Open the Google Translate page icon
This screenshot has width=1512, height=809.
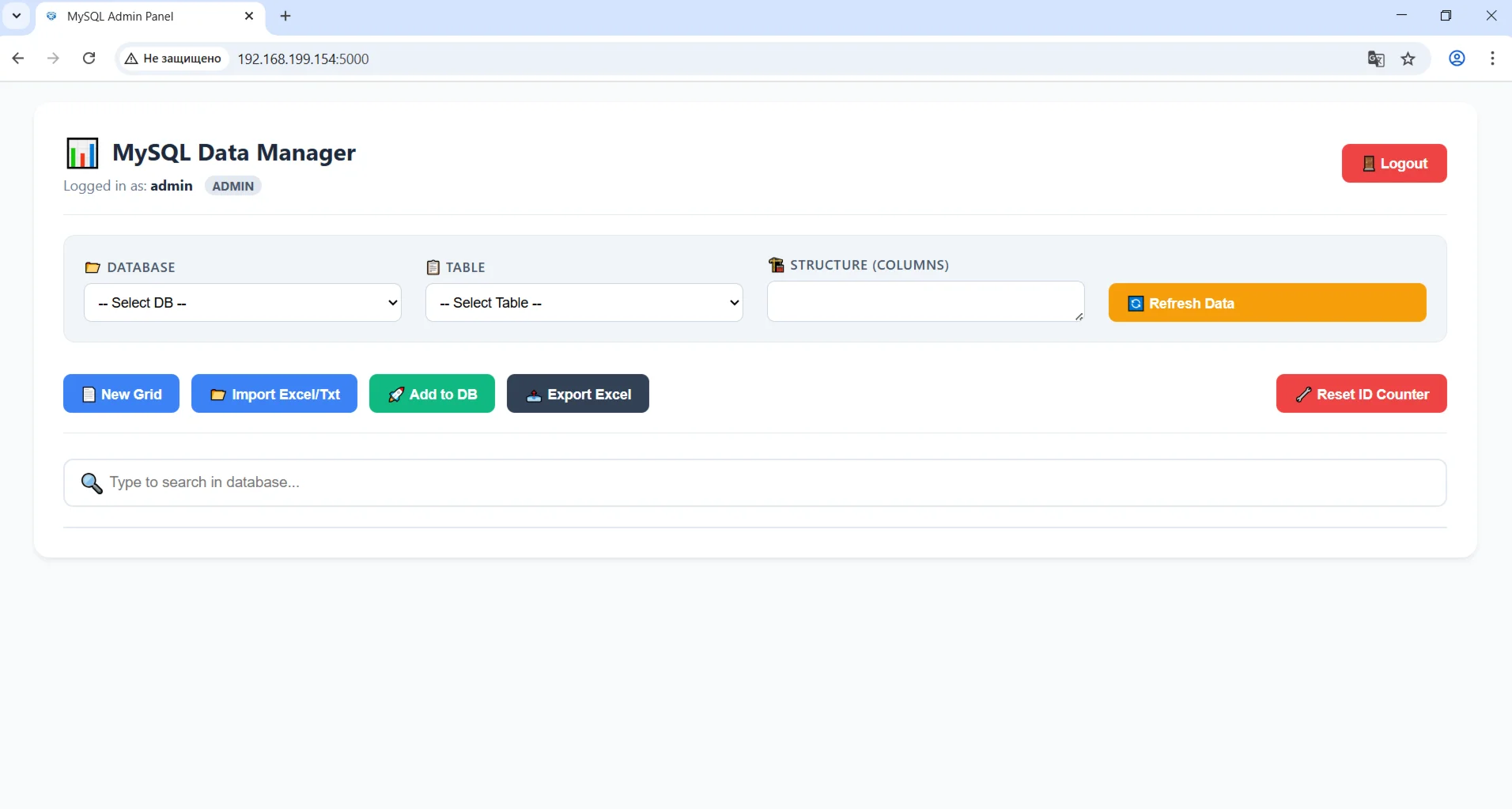[1376, 59]
